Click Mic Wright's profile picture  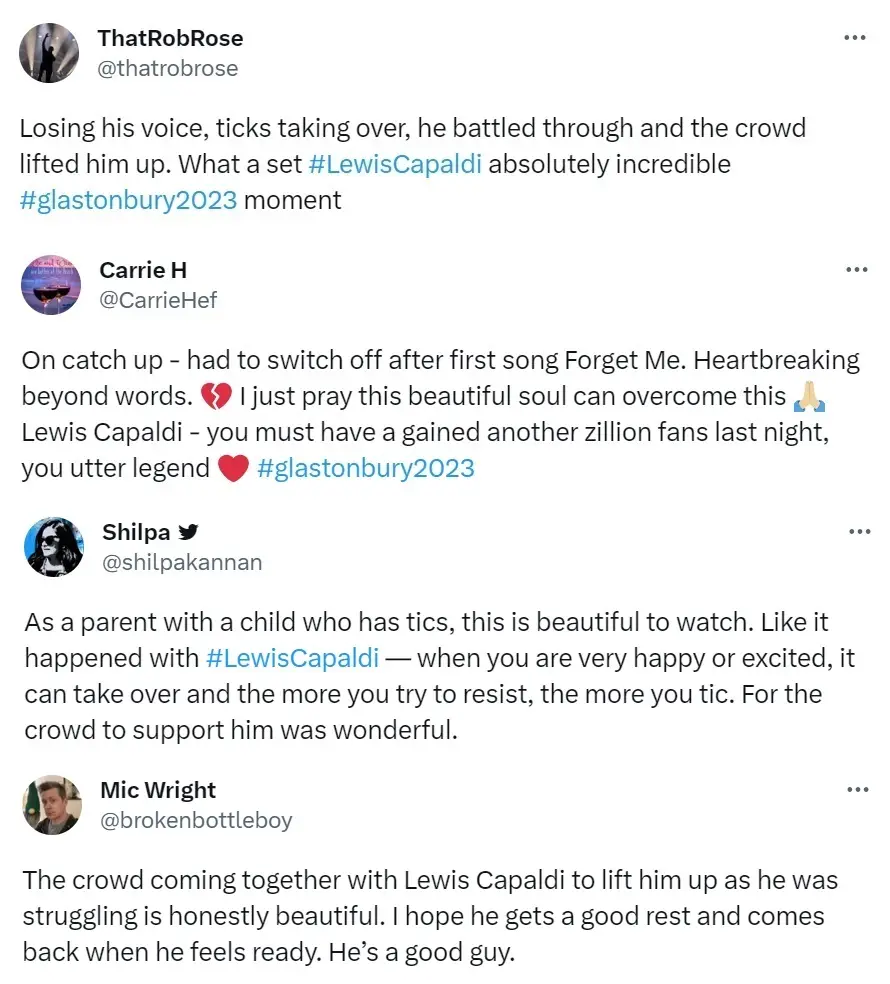click(x=53, y=805)
